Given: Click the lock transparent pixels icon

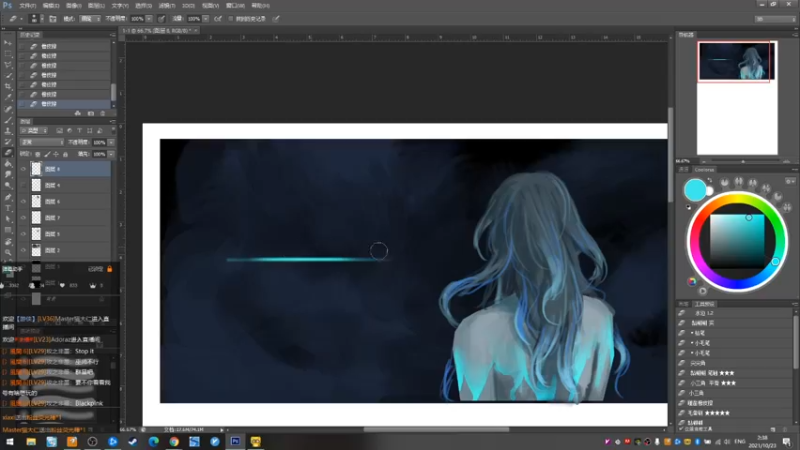Looking at the screenshot, I should click(38, 154).
